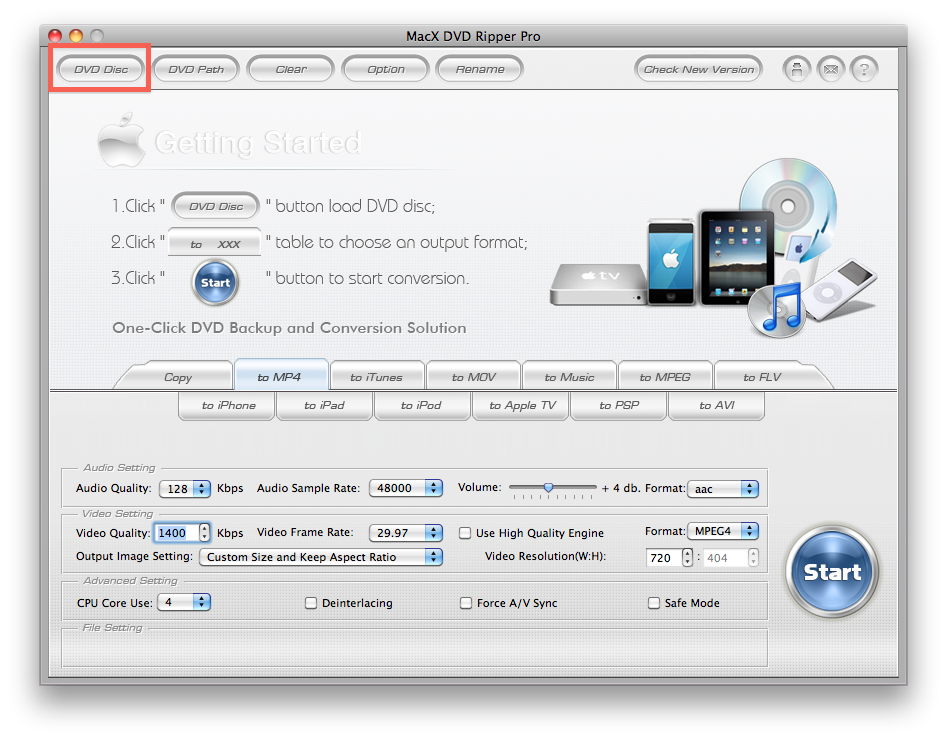Expand the Output Image Setting dropdown
947x740 pixels.
(321, 556)
